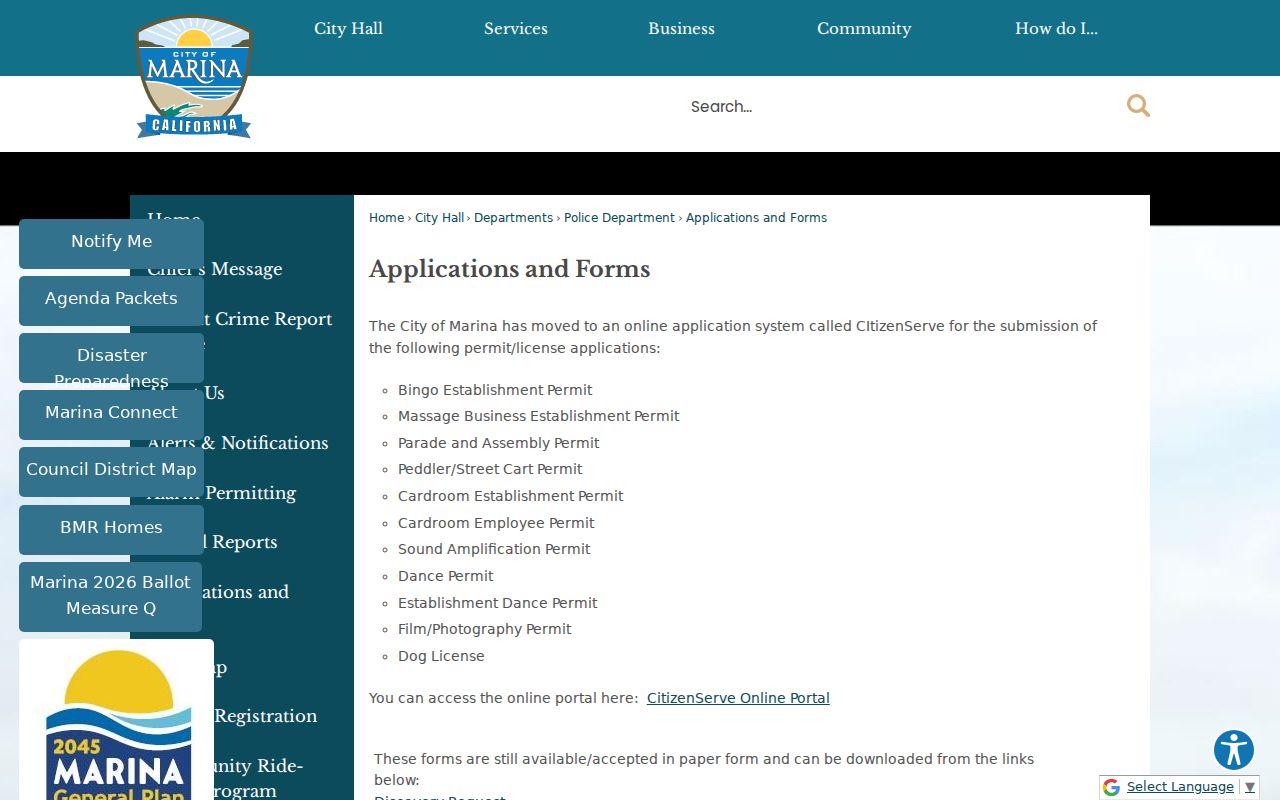The height and width of the screenshot is (800, 1280).
Task: Open the CitizenServe Online Portal link
Action: point(738,698)
